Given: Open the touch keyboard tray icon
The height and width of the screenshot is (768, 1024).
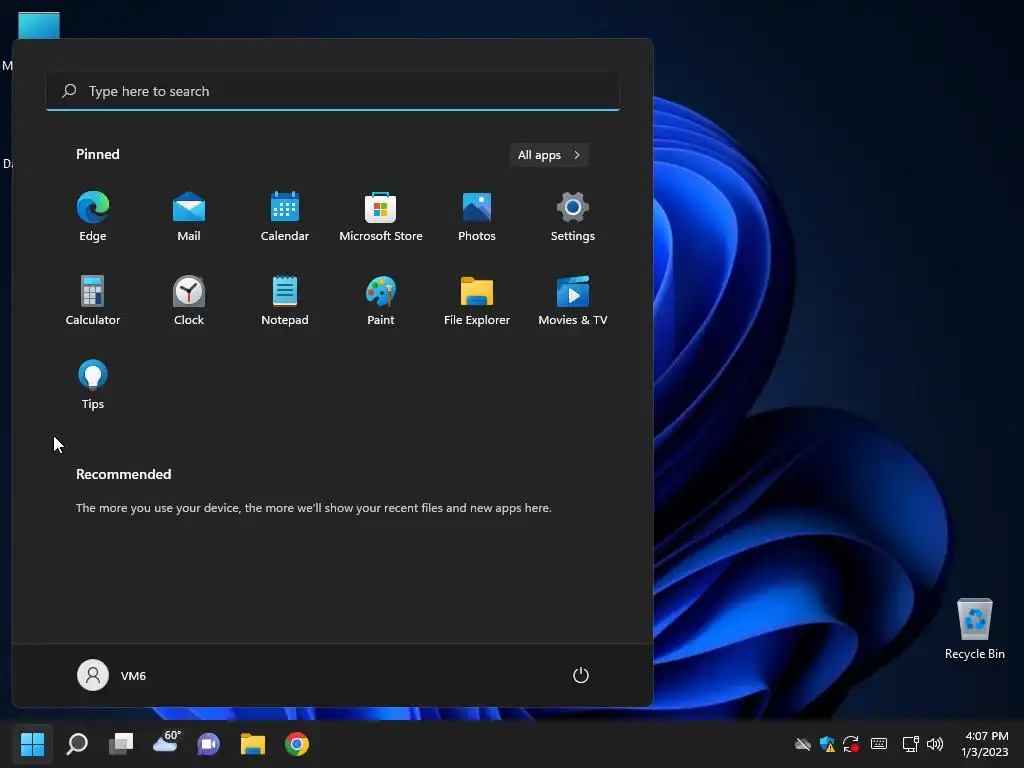Looking at the screenshot, I should tap(879, 744).
